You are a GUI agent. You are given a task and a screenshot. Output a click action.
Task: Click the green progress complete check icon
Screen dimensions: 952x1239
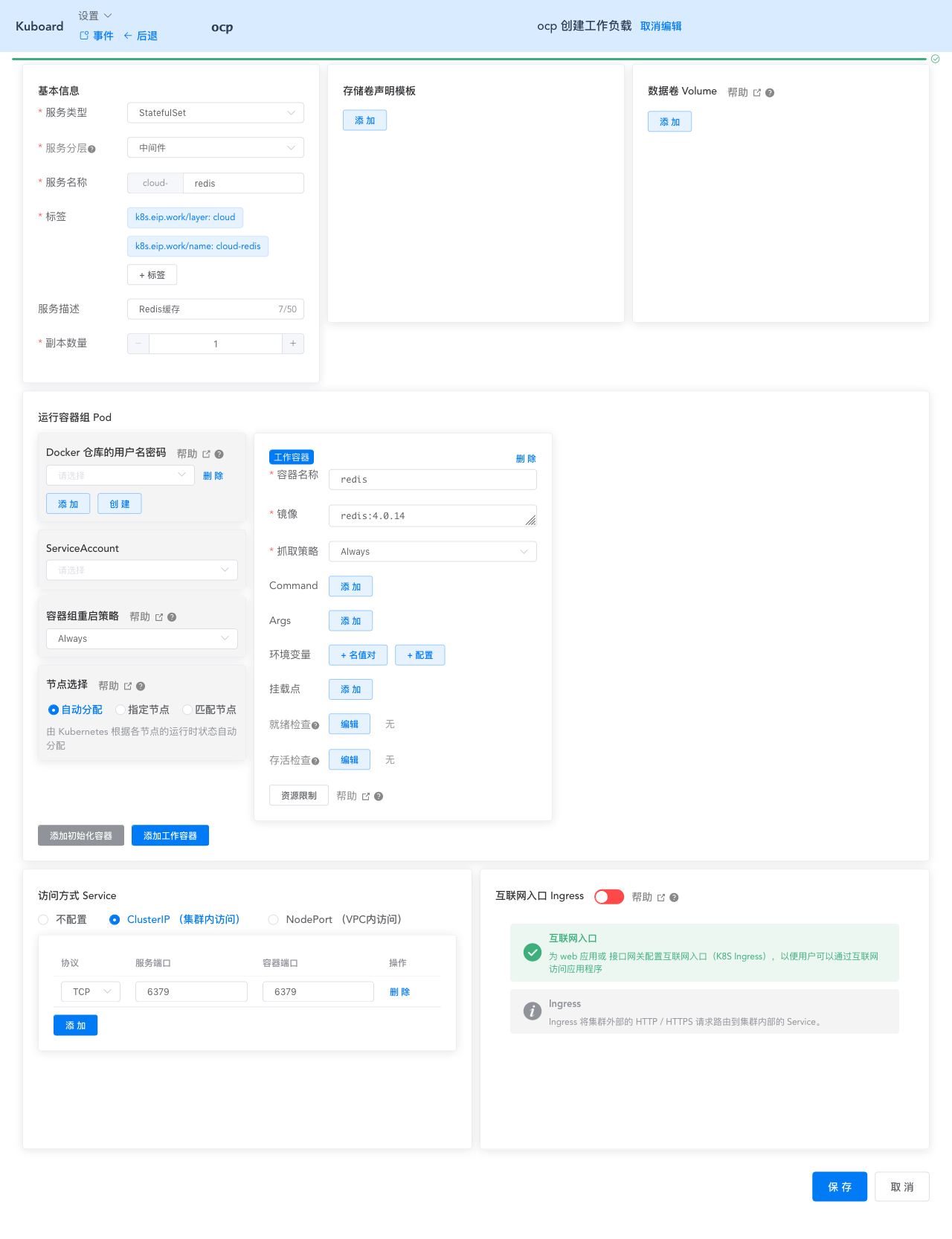[x=936, y=59]
